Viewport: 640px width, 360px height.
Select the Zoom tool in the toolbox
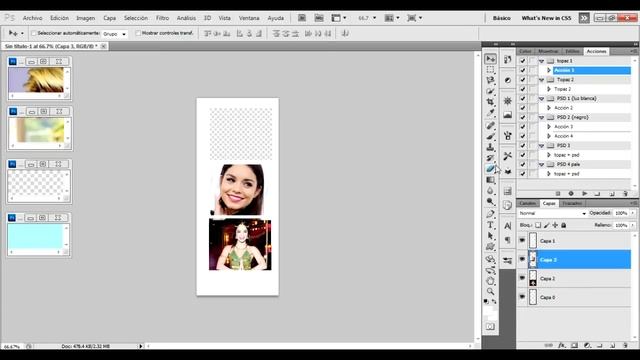tap(490, 291)
